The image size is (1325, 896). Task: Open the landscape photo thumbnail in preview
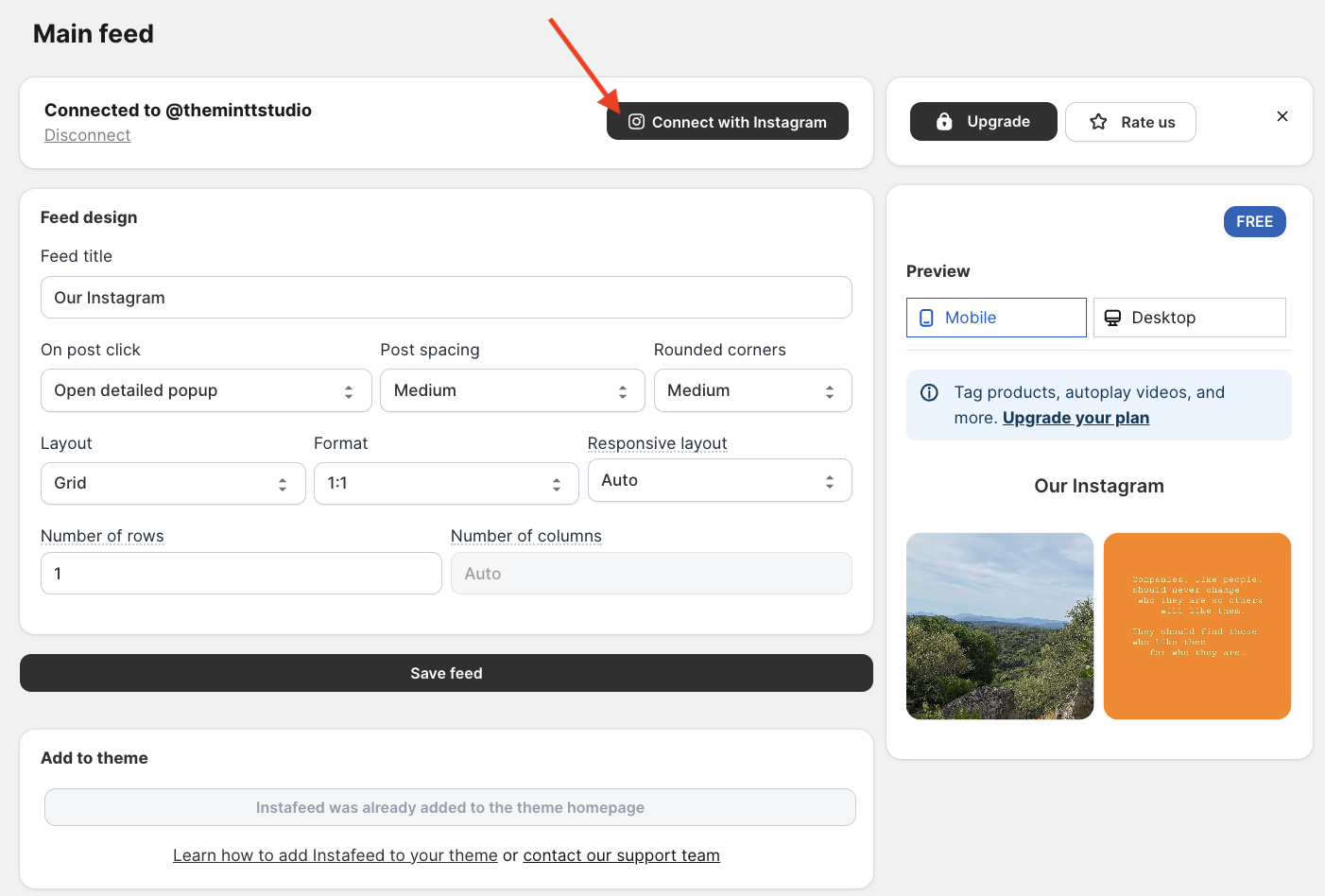pyautogui.click(x=1000, y=626)
